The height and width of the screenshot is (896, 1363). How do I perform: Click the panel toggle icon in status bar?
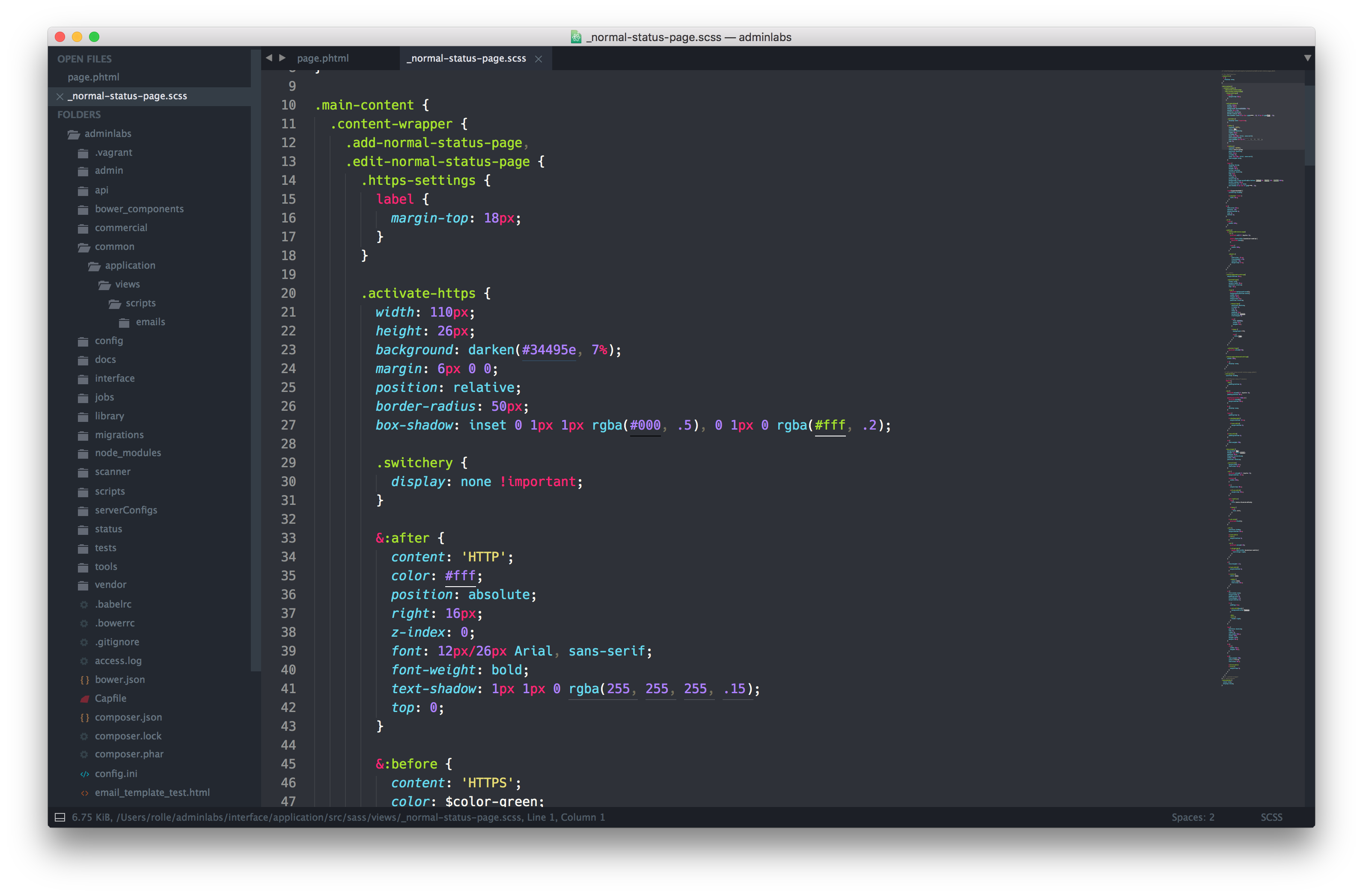pyautogui.click(x=59, y=817)
